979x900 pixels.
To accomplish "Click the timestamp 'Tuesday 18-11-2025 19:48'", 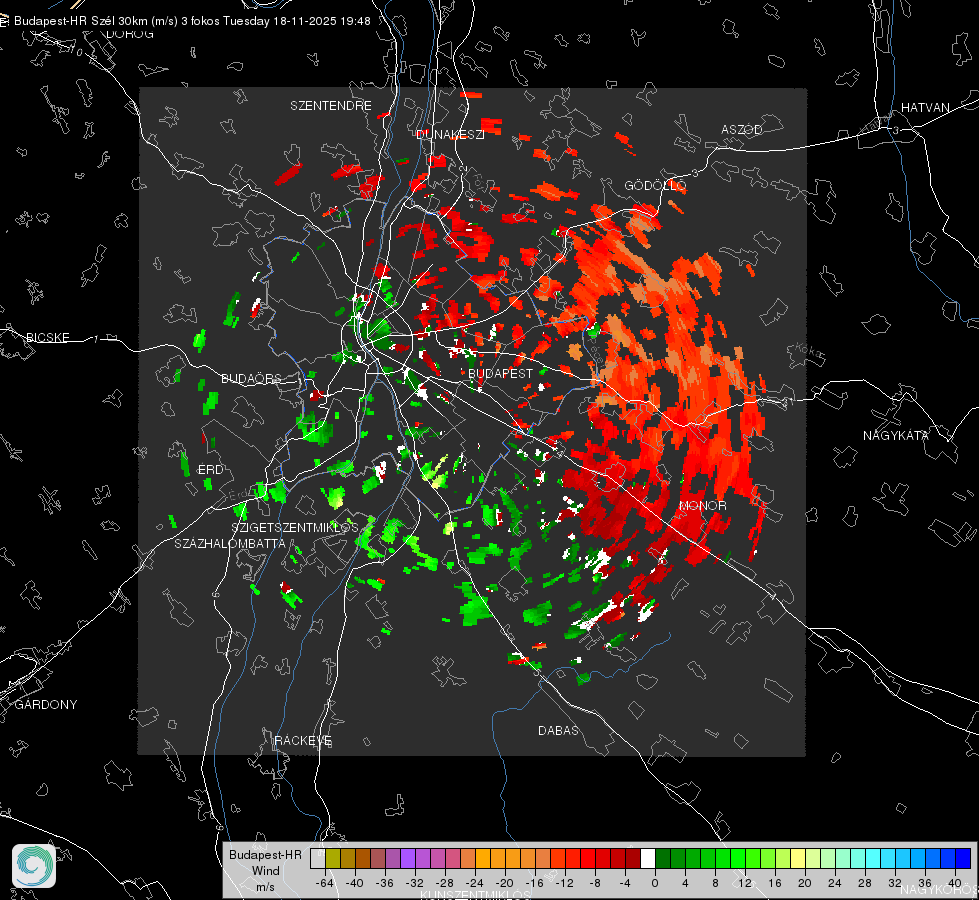I will [297, 21].
